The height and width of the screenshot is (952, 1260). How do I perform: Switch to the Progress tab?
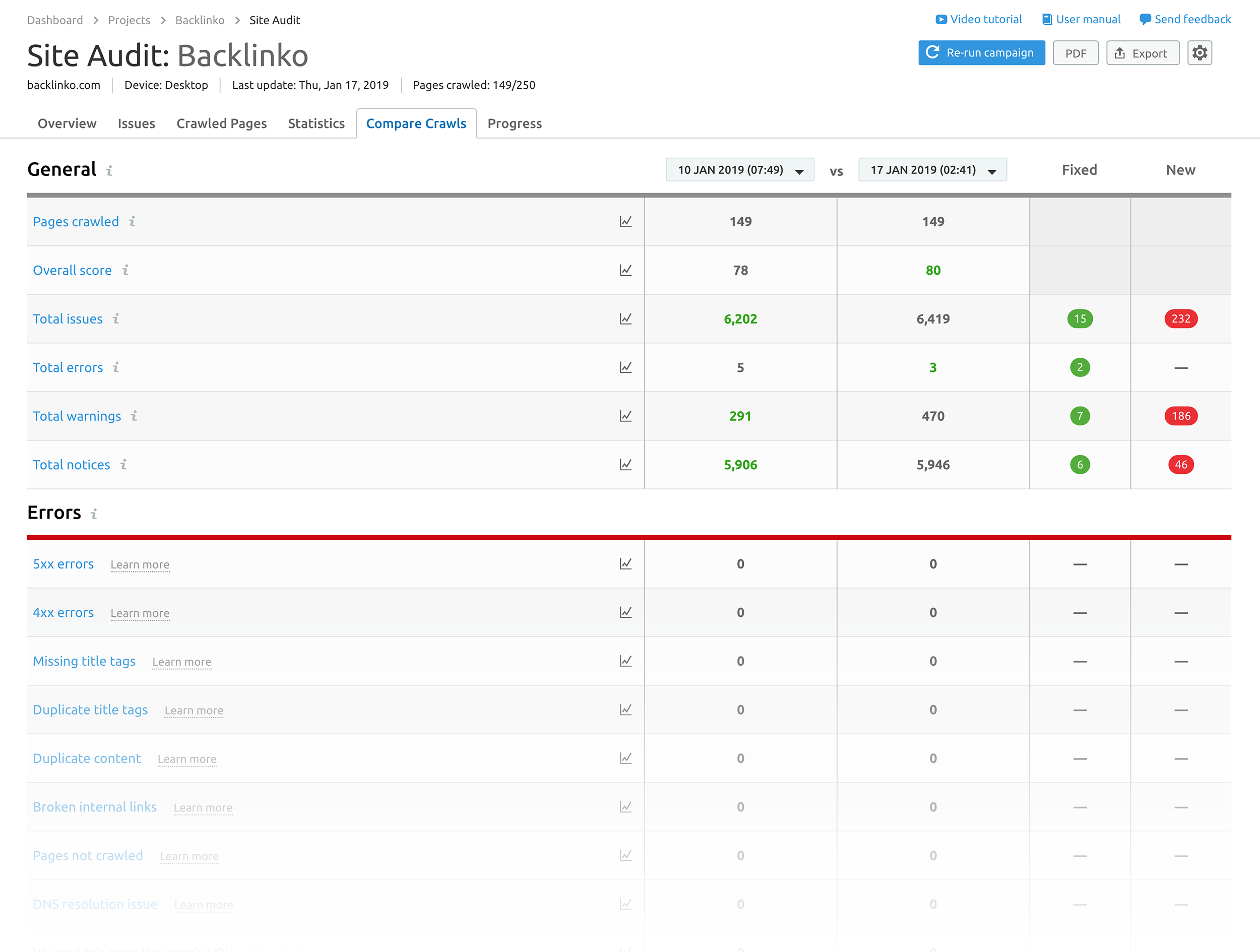(x=515, y=123)
